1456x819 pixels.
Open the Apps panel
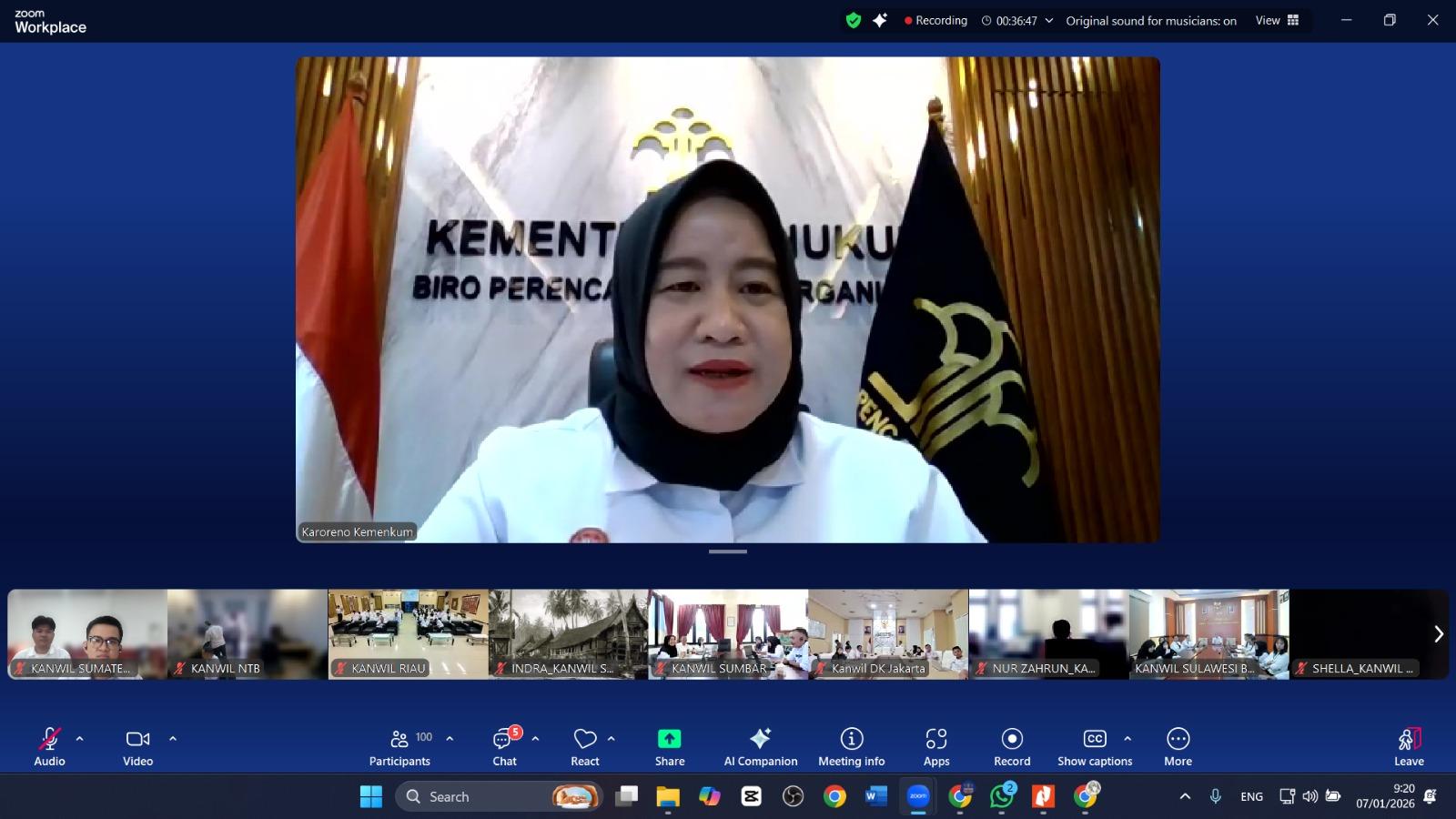[x=936, y=747]
